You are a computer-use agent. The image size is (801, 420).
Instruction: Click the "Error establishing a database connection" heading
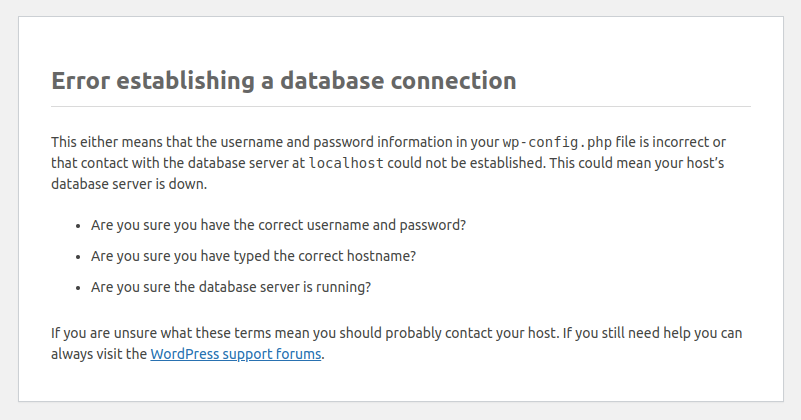pos(284,80)
